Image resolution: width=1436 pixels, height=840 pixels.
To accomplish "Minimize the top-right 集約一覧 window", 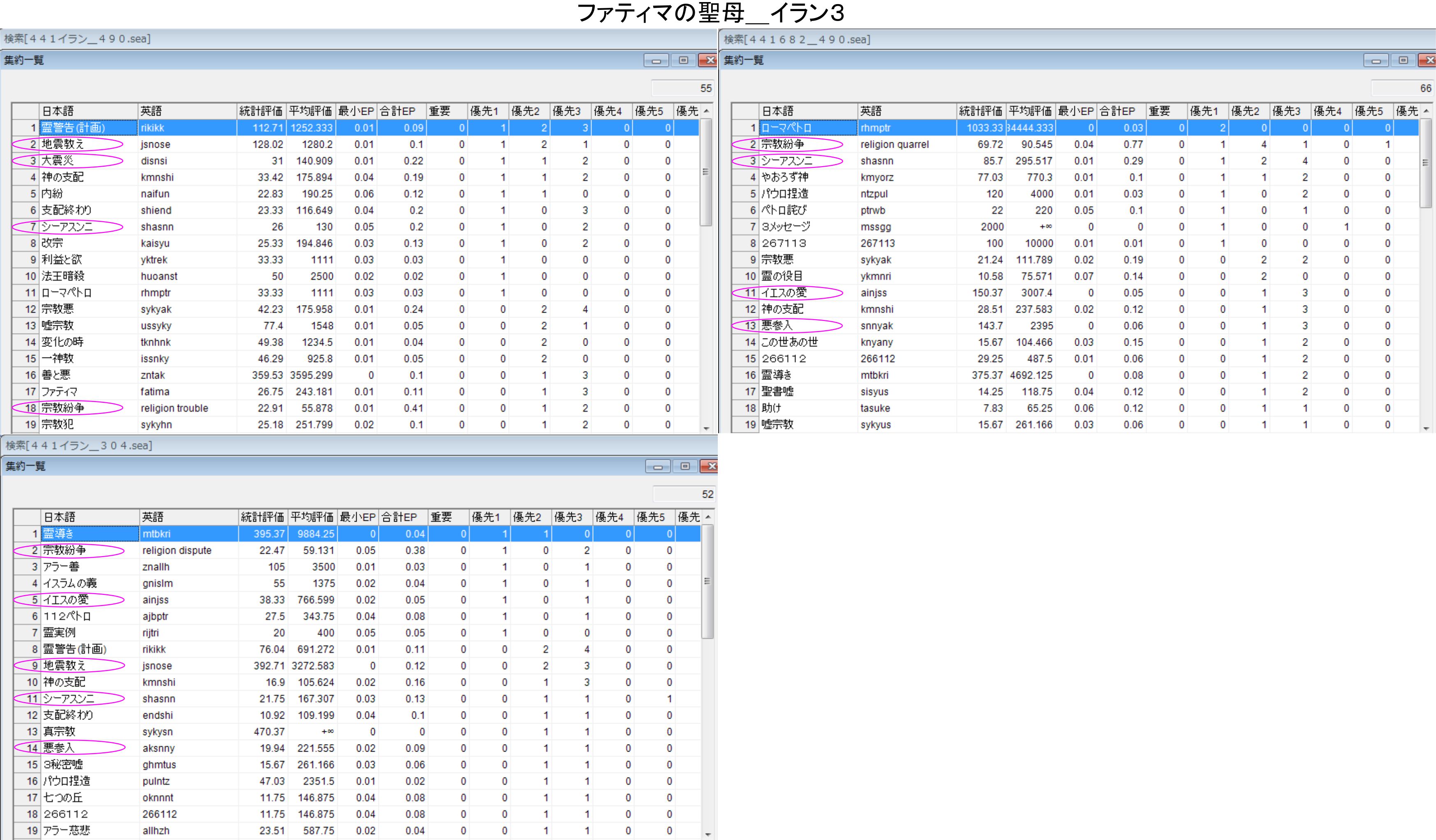I will [1376, 60].
